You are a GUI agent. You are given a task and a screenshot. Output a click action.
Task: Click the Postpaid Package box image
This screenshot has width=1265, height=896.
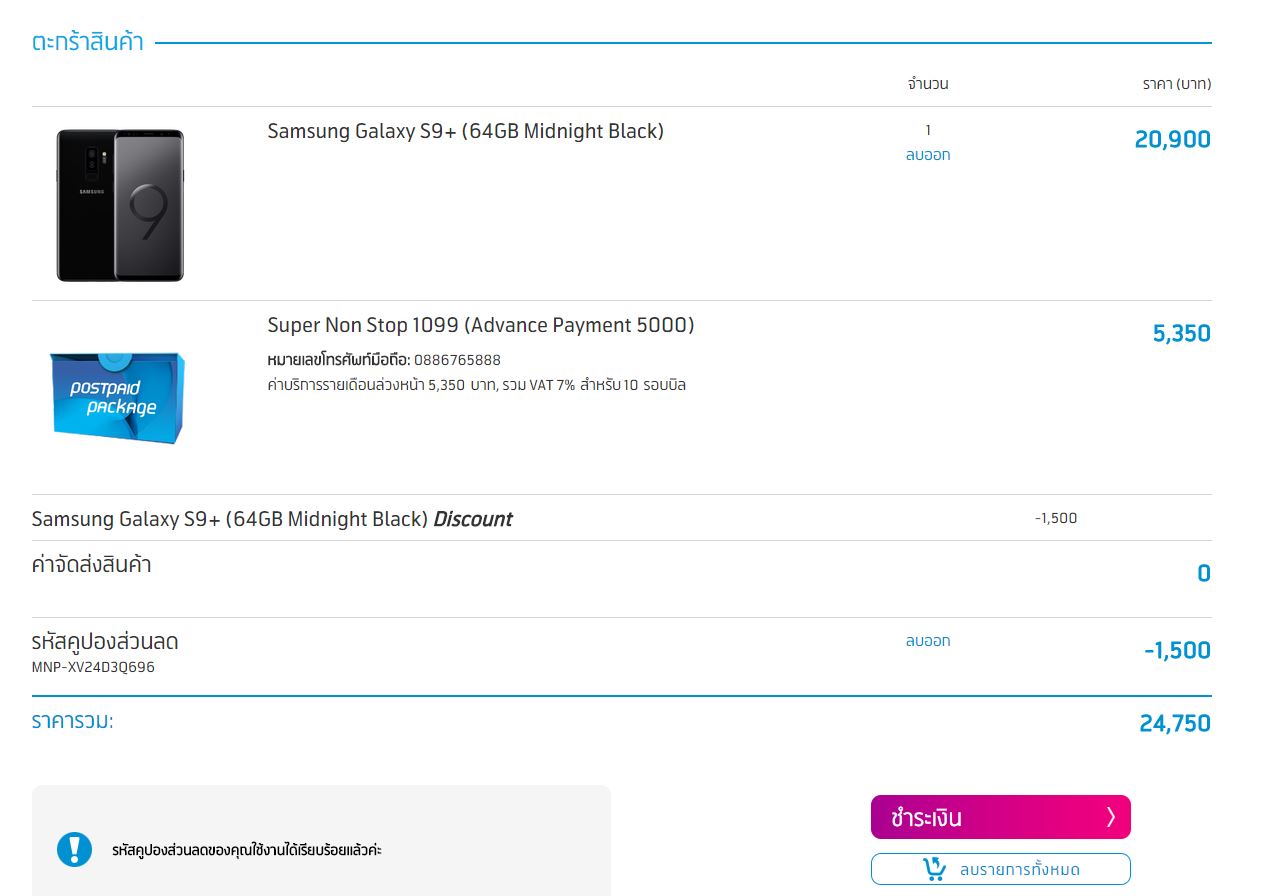pos(116,396)
